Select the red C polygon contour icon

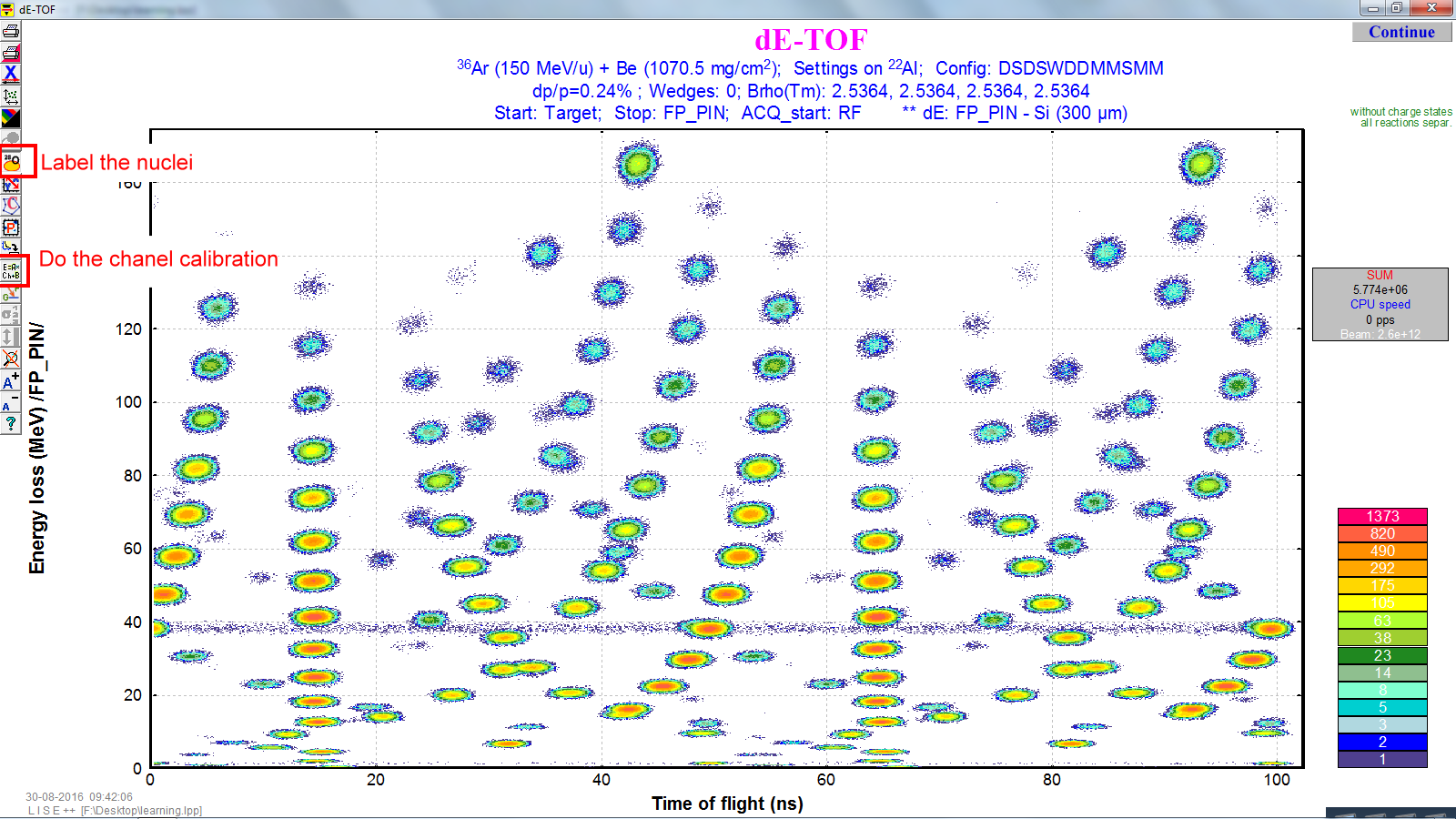pyautogui.click(x=11, y=206)
